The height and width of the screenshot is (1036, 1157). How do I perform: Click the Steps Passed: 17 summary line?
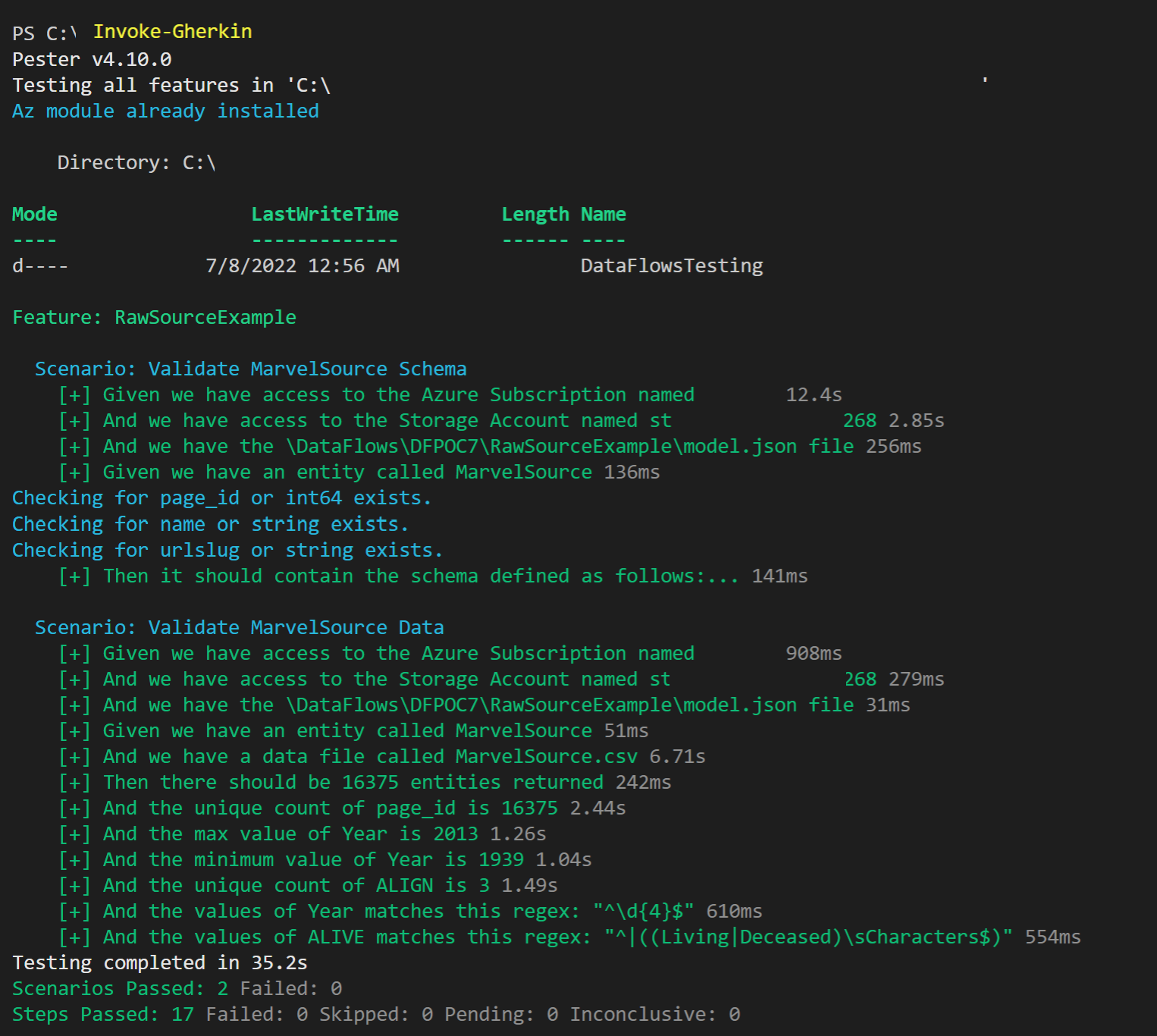[x=377, y=1015]
